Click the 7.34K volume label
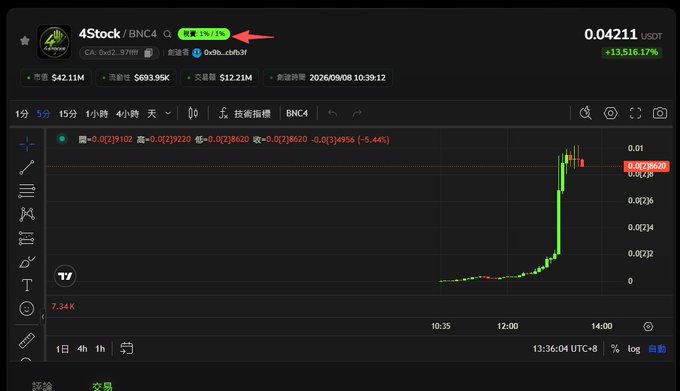 tap(63, 306)
